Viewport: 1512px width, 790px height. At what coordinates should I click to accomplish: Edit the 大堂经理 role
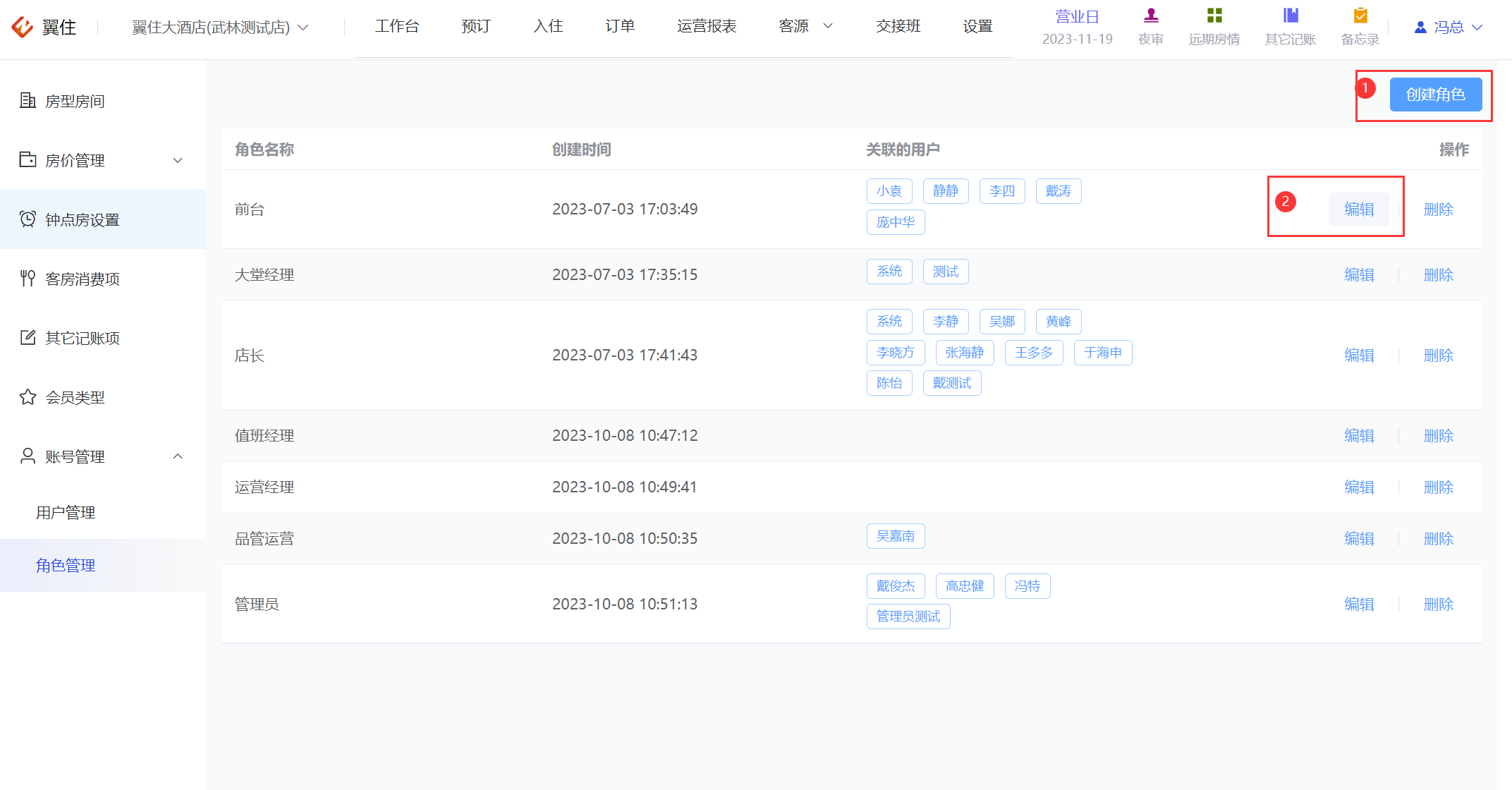point(1359,275)
